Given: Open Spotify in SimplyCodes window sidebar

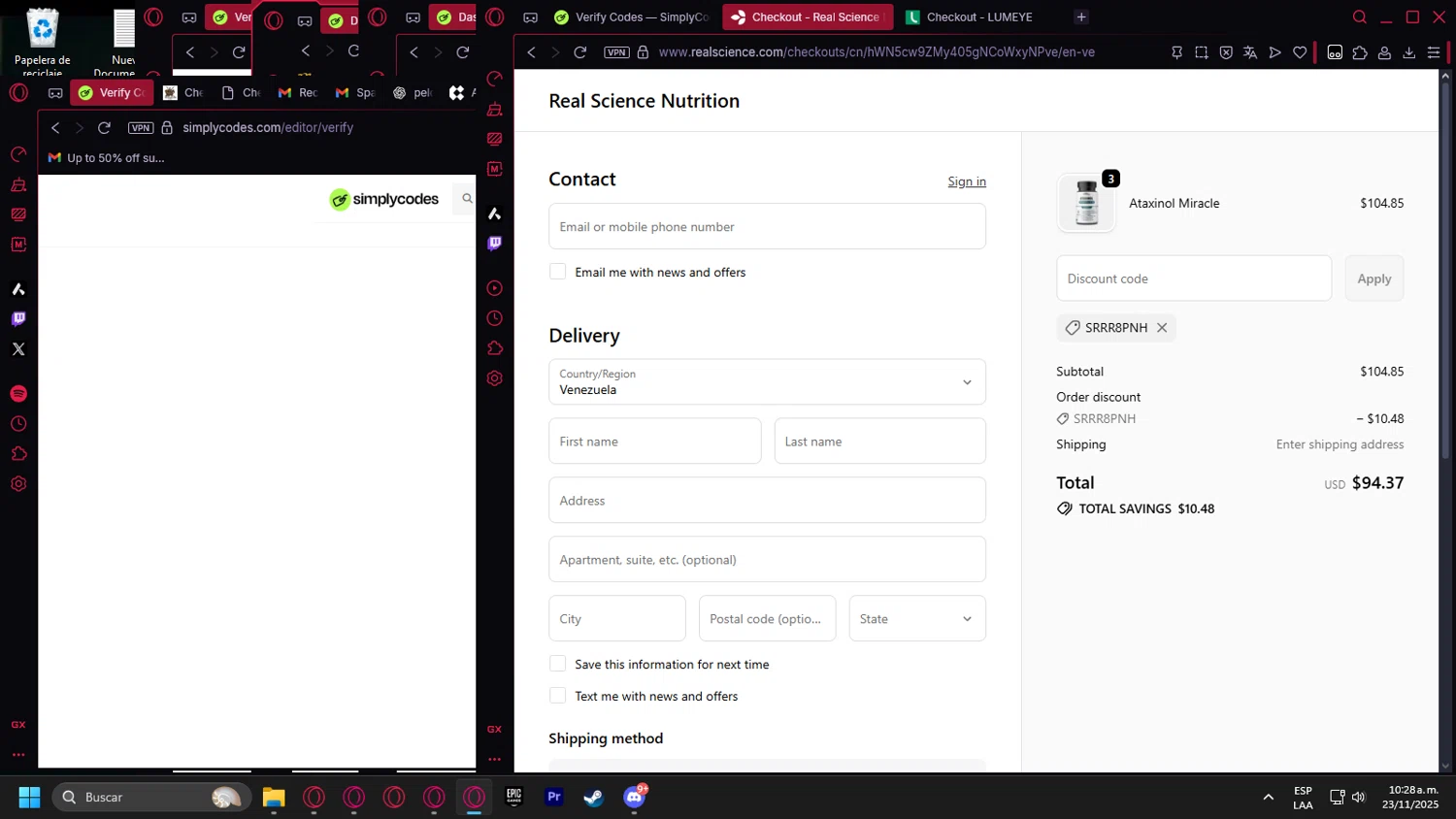Looking at the screenshot, I should [18, 394].
